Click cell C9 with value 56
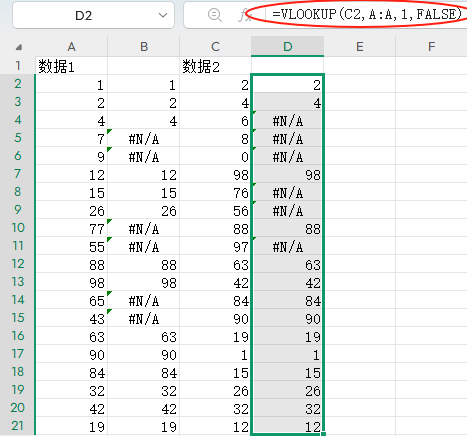The width and height of the screenshot is (467, 436). [215, 210]
